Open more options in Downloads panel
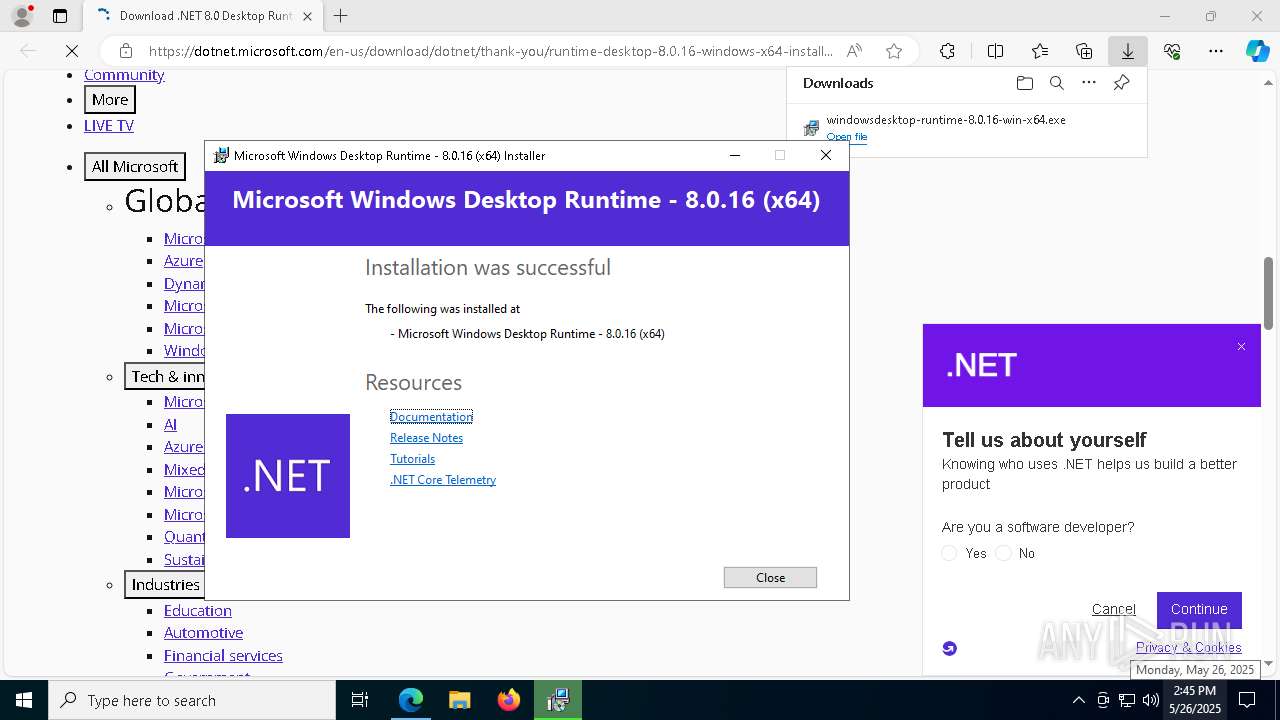The width and height of the screenshot is (1280, 720). point(1089,83)
